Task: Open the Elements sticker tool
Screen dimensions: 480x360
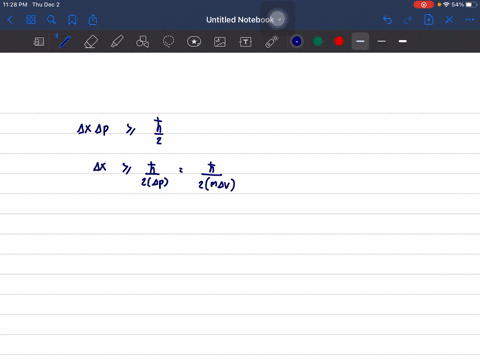Action: pyautogui.click(x=194, y=42)
